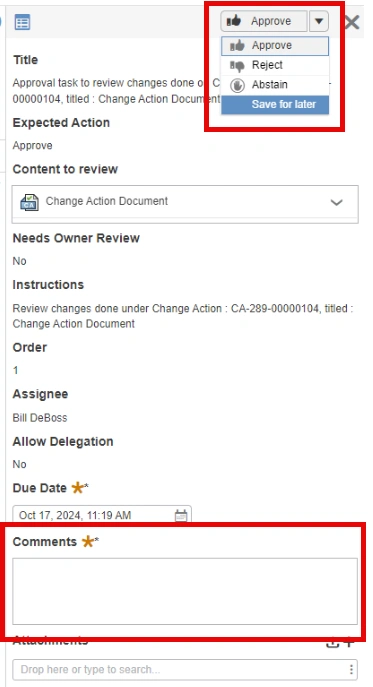Click the Change Action document icon
This screenshot has height=687, width=373.
(29, 202)
